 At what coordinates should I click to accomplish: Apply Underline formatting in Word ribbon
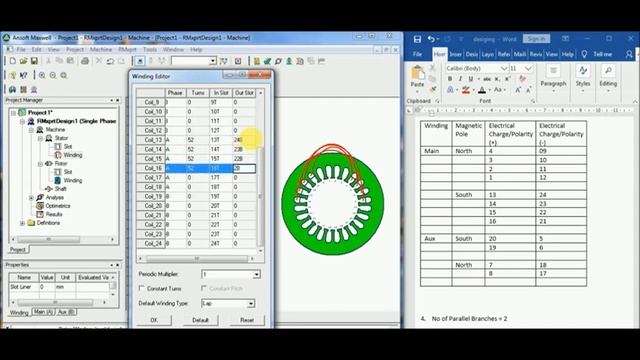pos(471,79)
